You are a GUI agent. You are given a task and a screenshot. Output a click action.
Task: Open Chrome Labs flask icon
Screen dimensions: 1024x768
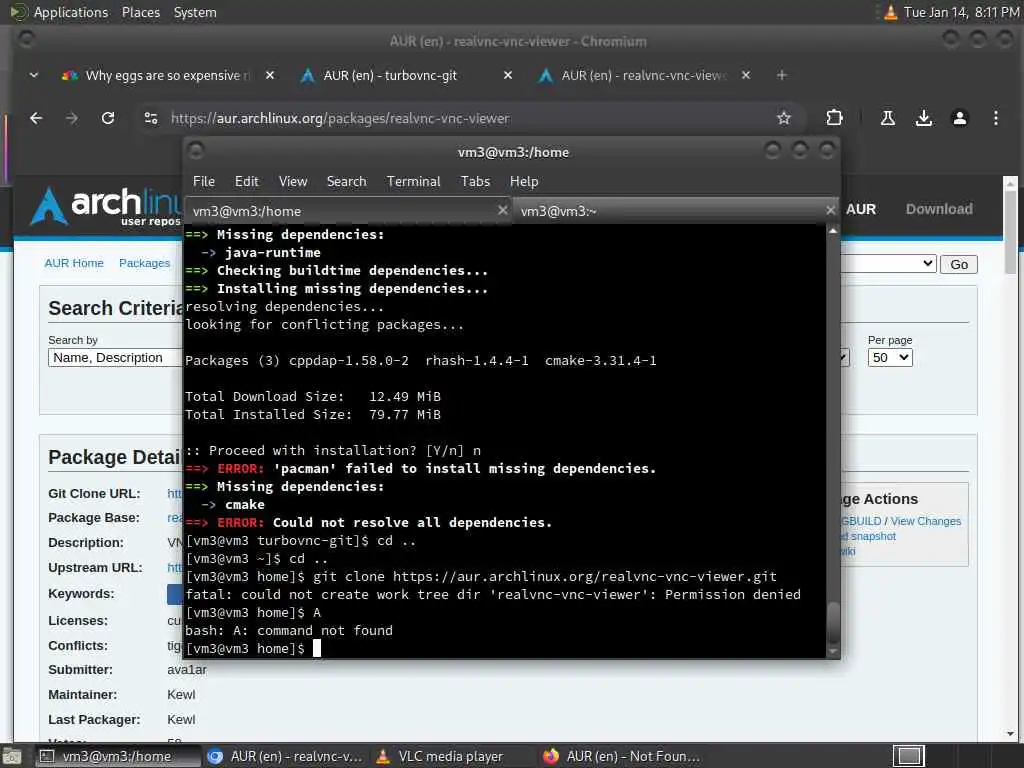point(888,118)
